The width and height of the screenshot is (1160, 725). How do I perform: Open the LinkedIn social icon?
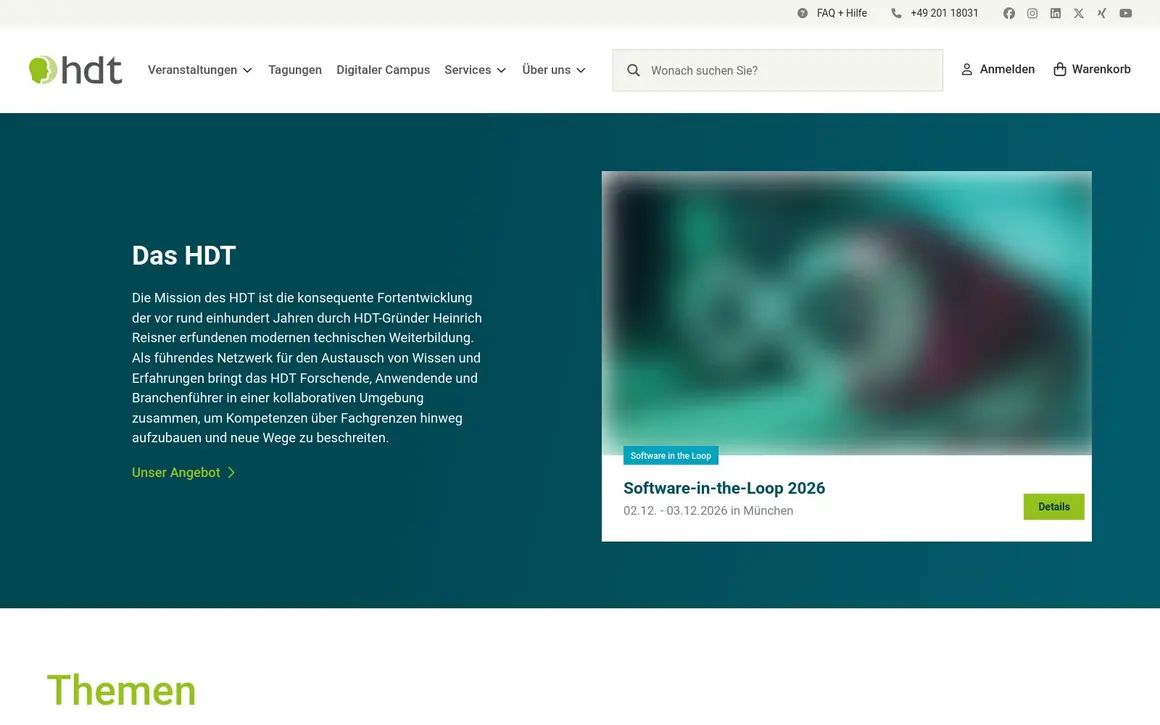(1056, 13)
